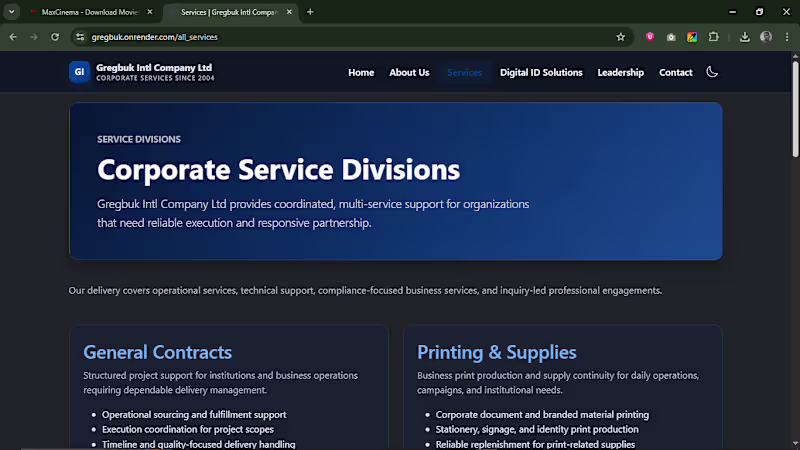Open the Chrome three-dot menu
The height and width of the screenshot is (450, 800).
[x=787, y=37]
